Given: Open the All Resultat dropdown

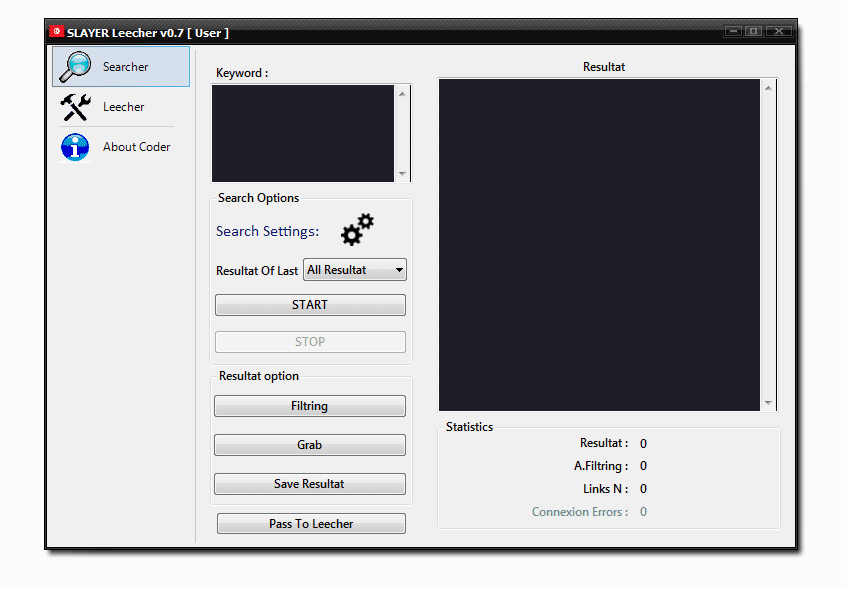Looking at the screenshot, I should (354, 269).
